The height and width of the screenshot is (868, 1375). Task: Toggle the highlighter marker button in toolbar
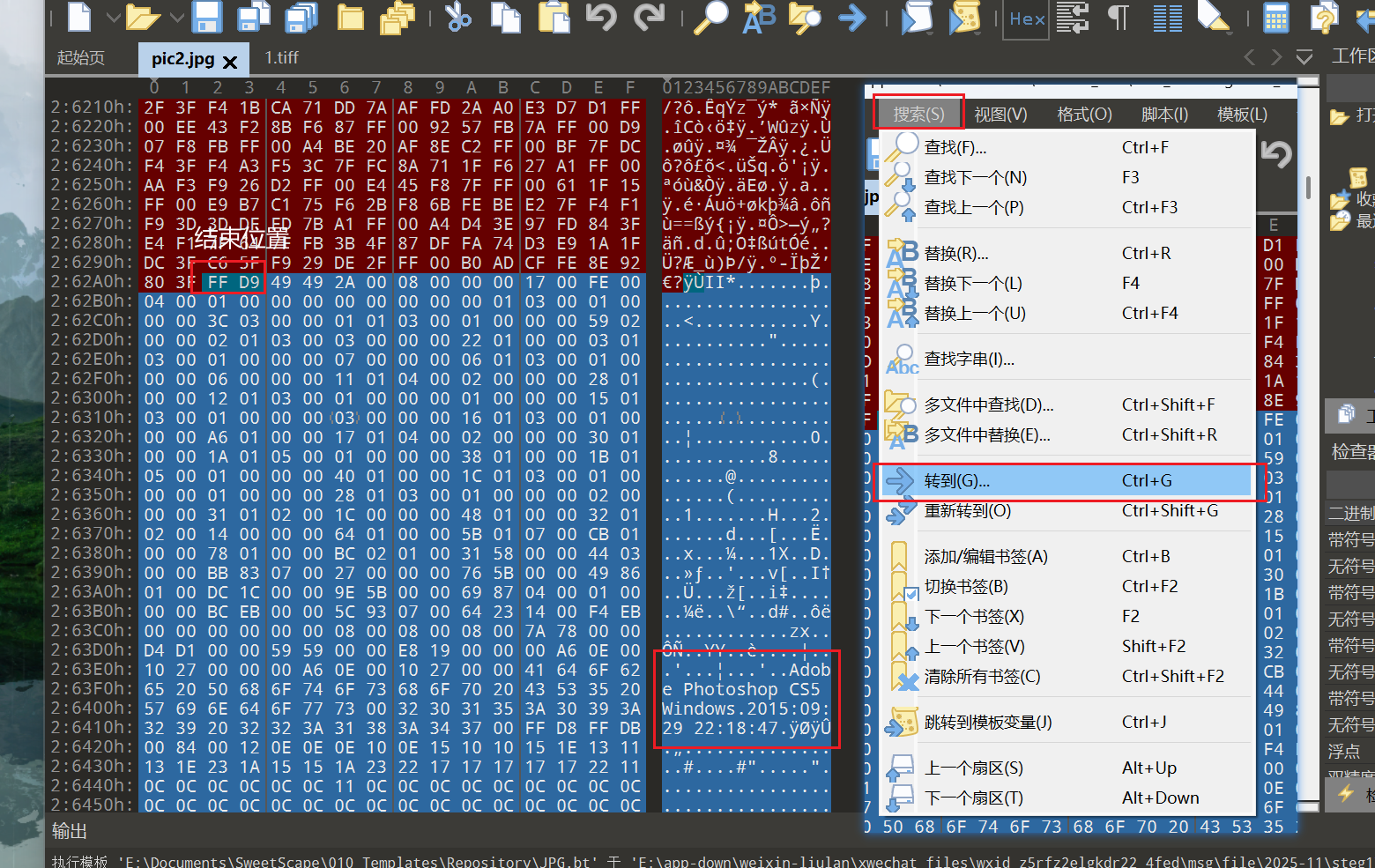click(1213, 17)
